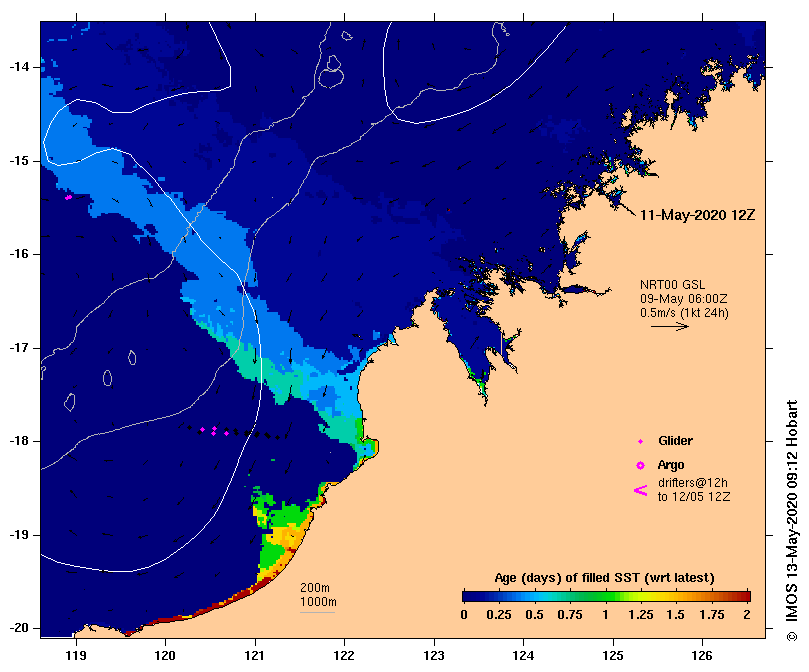Click the 0.5m/s (1kt 24h) scale label
This screenshot has height=672, width=809.
[684, 313]
